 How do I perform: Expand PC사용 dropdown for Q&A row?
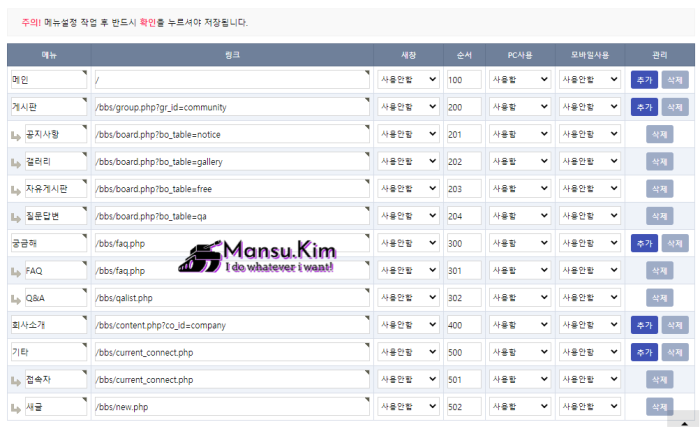(x=520, y=297)
